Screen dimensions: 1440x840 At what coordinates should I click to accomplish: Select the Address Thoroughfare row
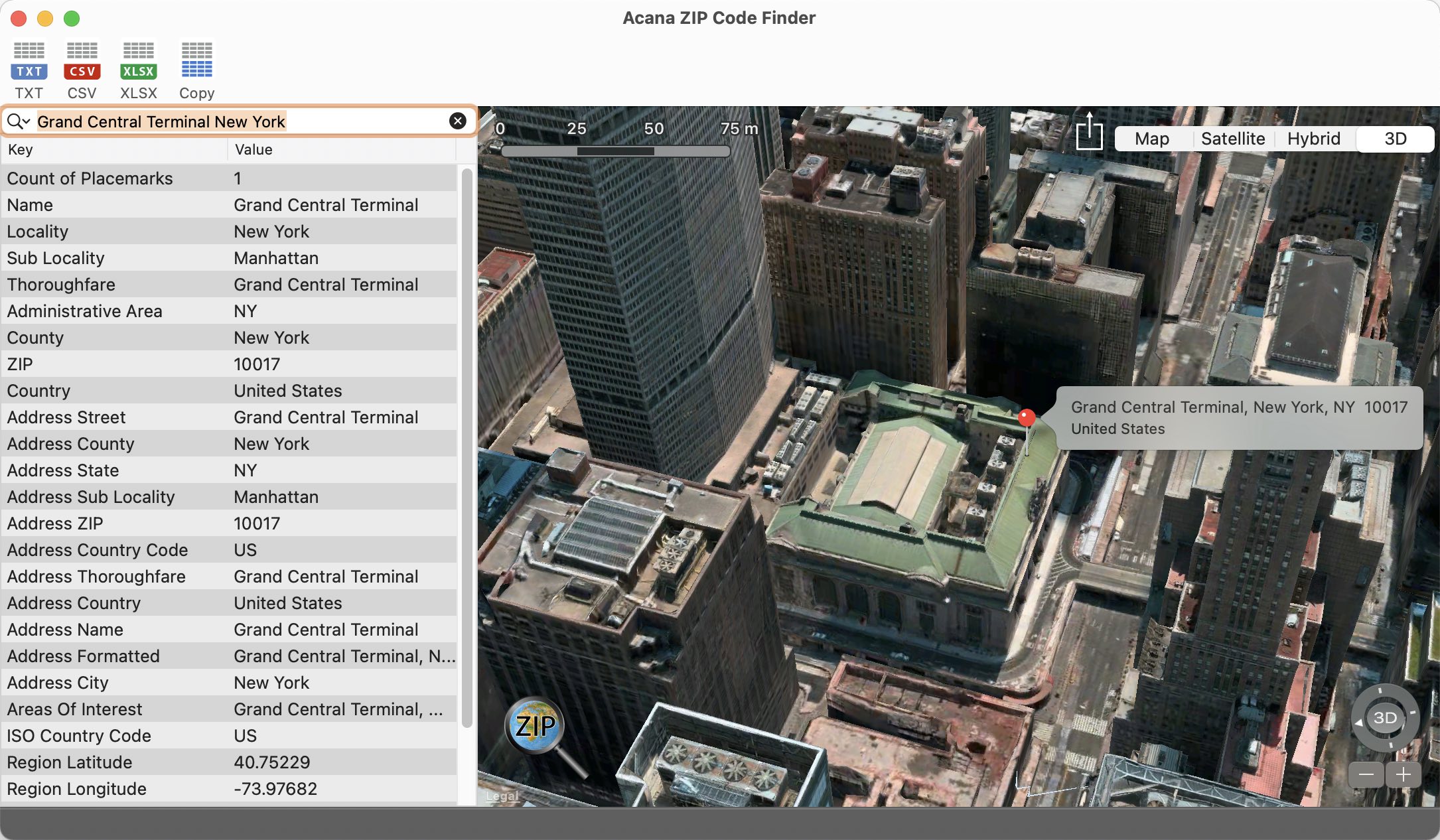pos(229,577)
